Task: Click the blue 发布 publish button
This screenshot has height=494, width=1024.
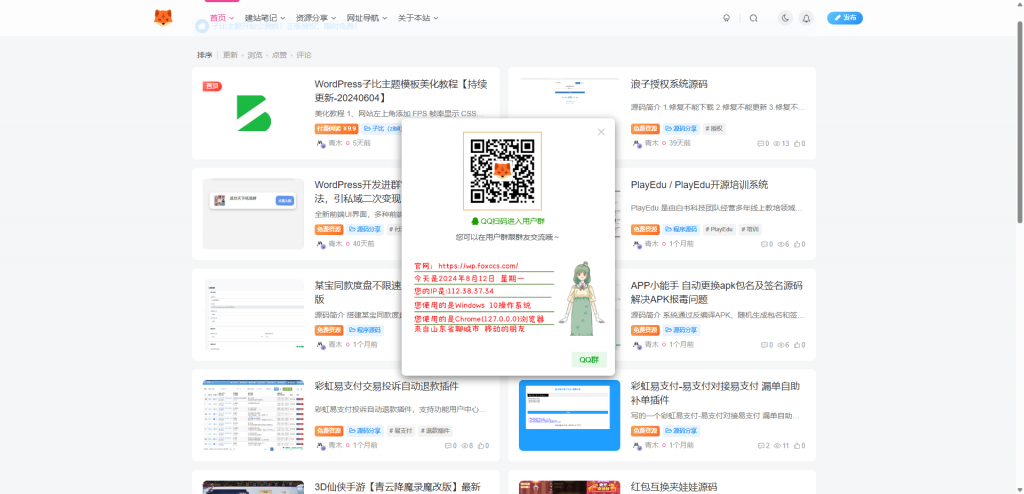Action: pos(845,18)
